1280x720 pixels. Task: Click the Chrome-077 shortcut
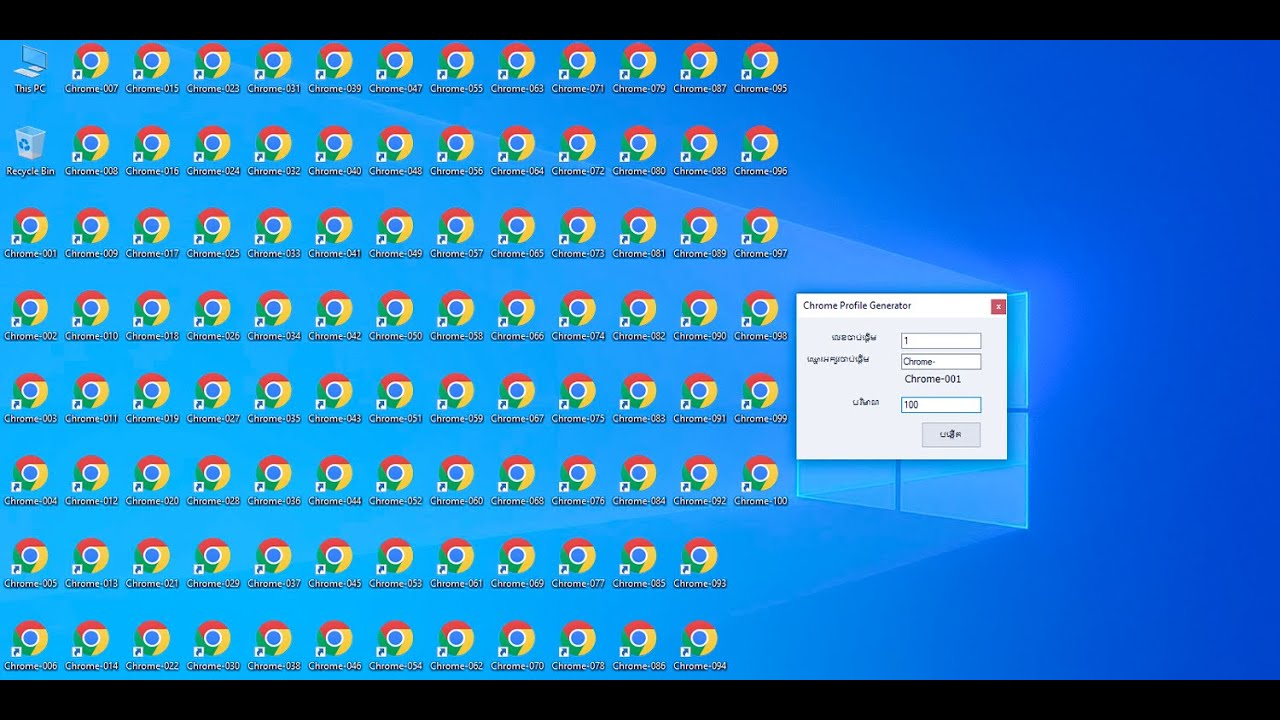[x=578, y=564]
